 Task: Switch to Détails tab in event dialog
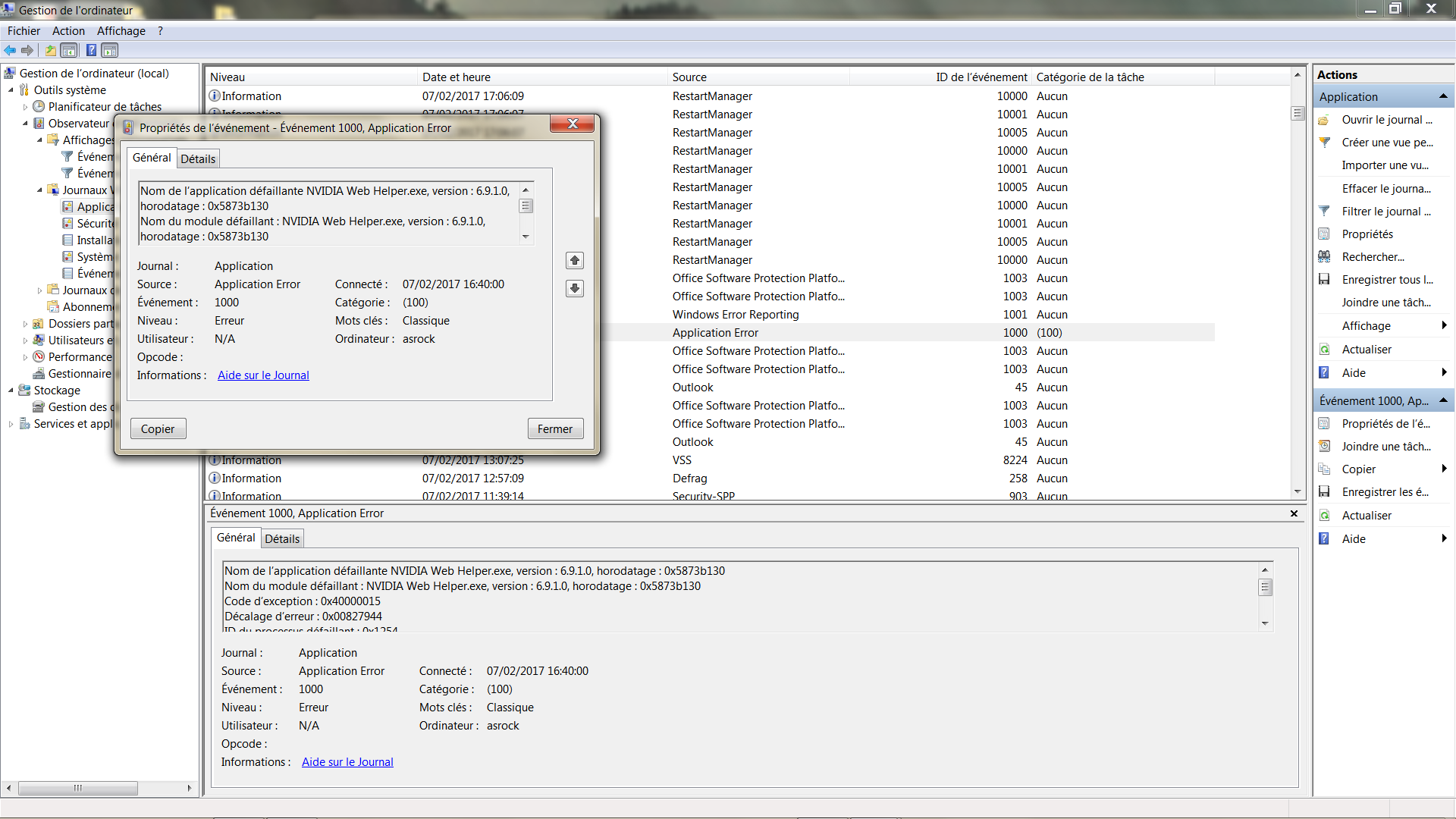pos(198,159)
